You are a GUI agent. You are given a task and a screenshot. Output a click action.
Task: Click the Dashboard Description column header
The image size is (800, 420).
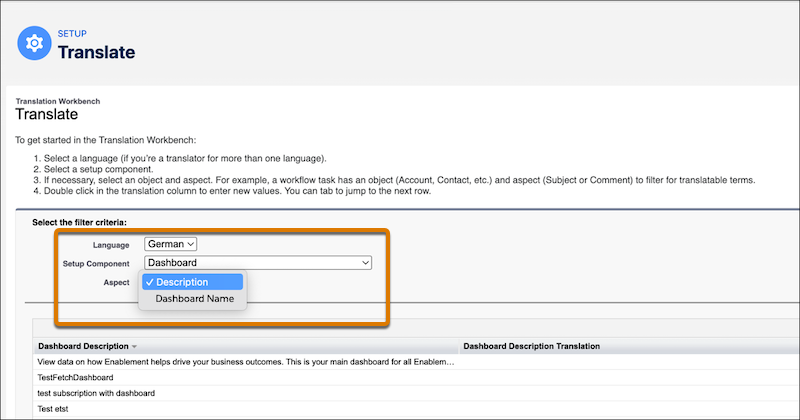coord(84,346)
